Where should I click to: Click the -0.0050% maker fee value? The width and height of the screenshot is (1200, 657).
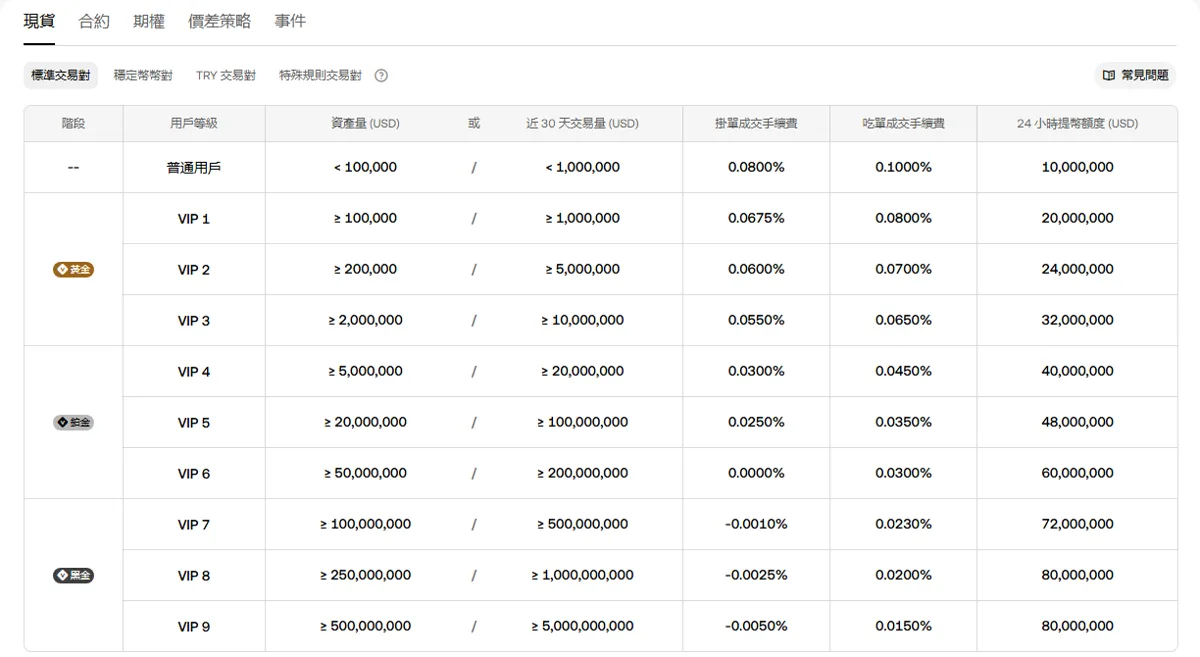click(756, 627)
